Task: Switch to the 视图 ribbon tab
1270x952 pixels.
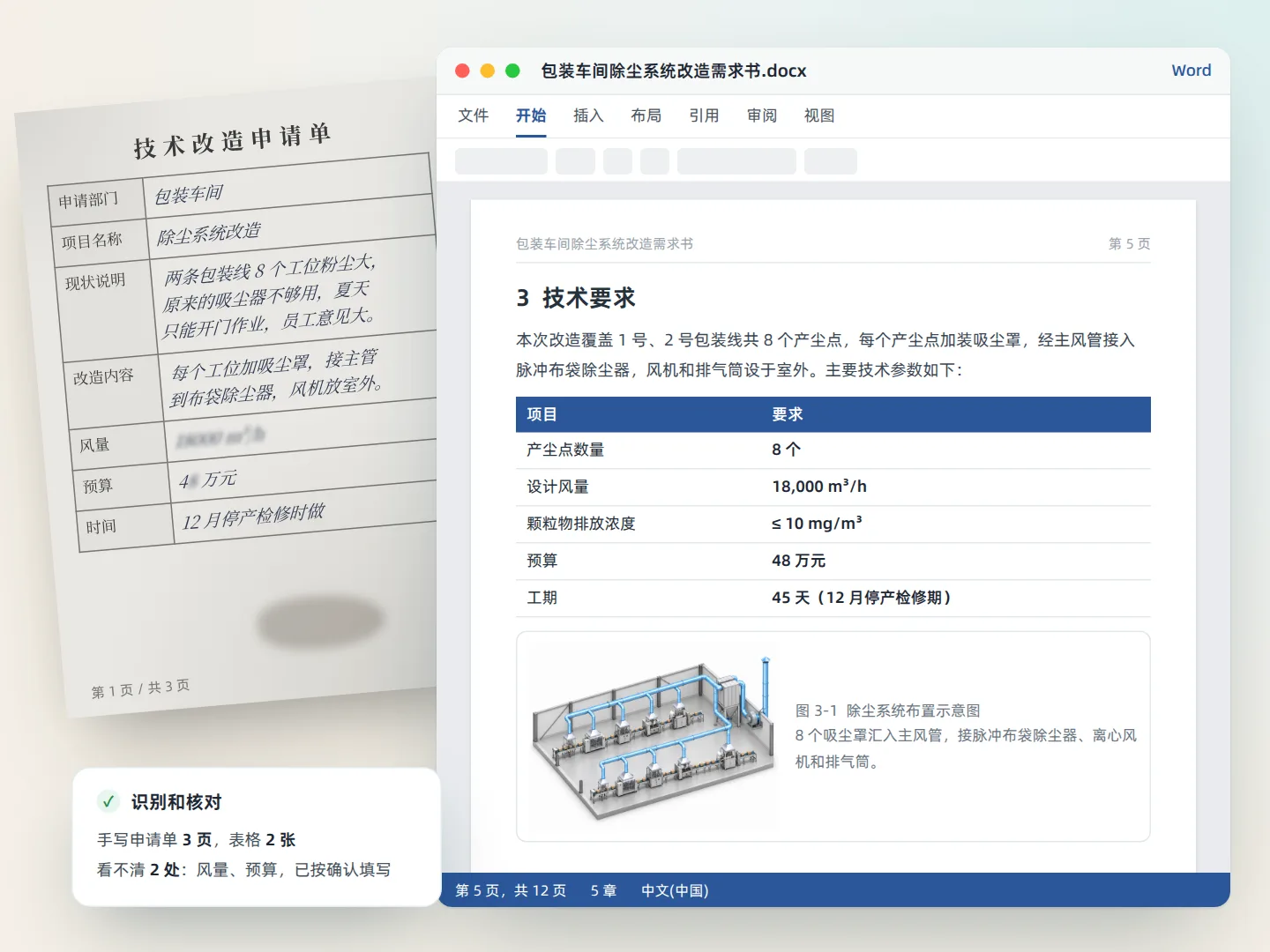Action: point(819,115)
